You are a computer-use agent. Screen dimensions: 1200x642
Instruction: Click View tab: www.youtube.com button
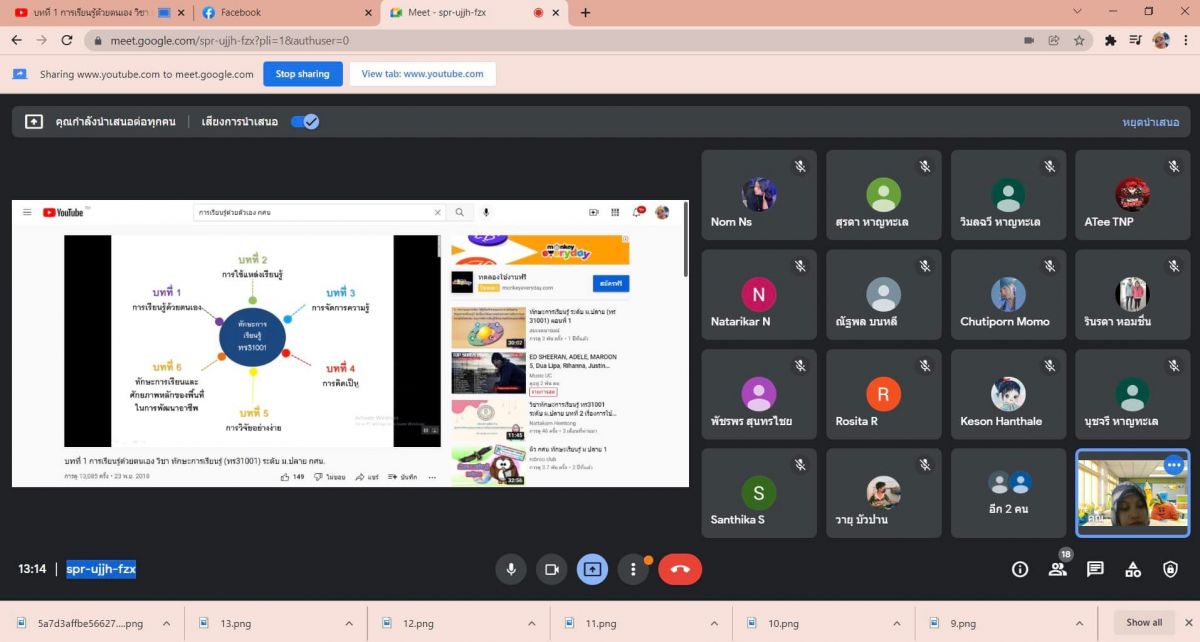tap(422, 74)
